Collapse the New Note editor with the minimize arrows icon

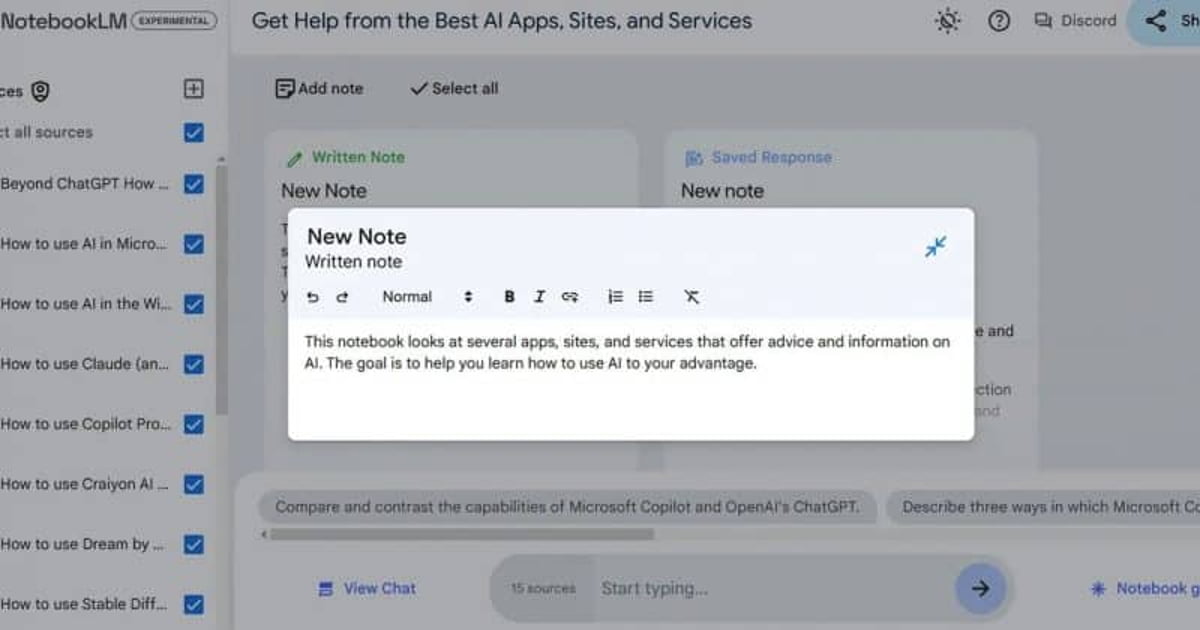[x=935, y=246]
